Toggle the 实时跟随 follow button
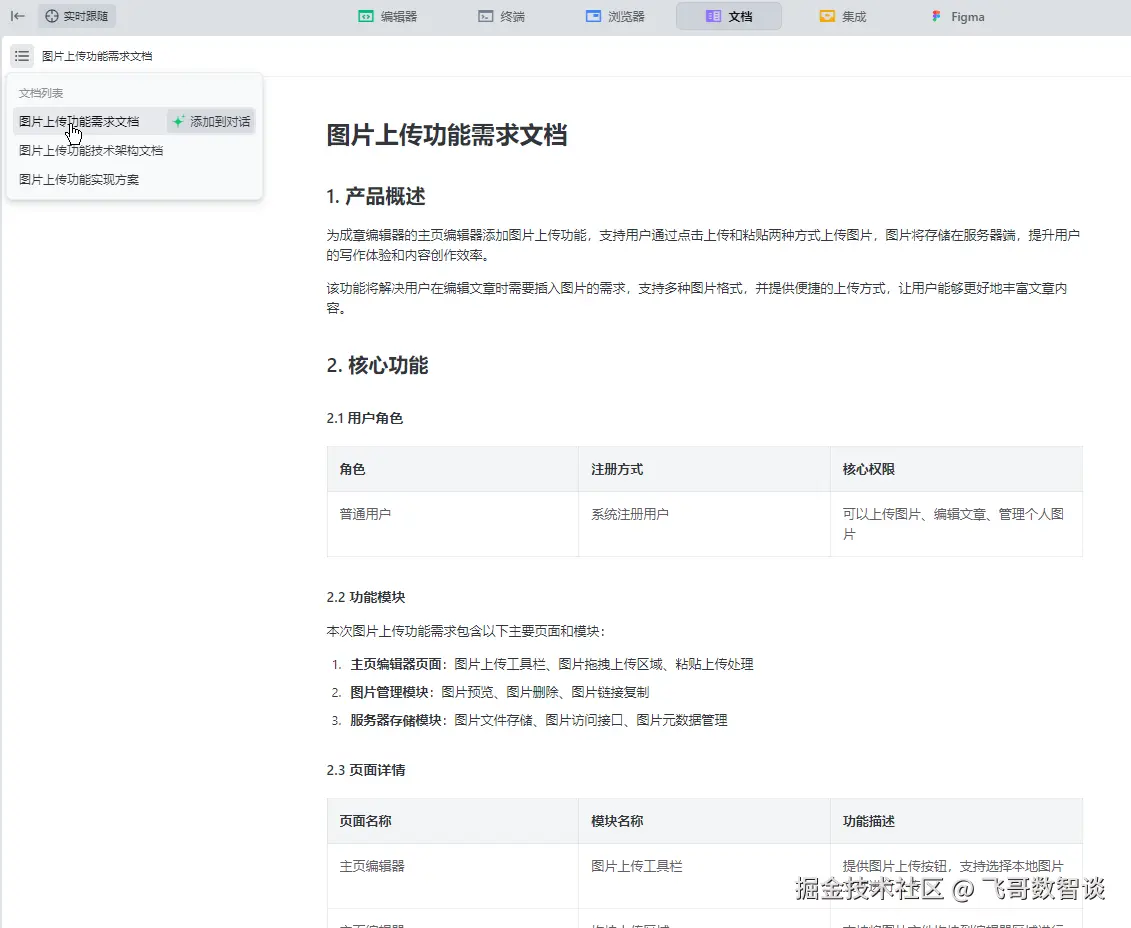This screenshot has width=1131, height=928. tap(77, 16)
